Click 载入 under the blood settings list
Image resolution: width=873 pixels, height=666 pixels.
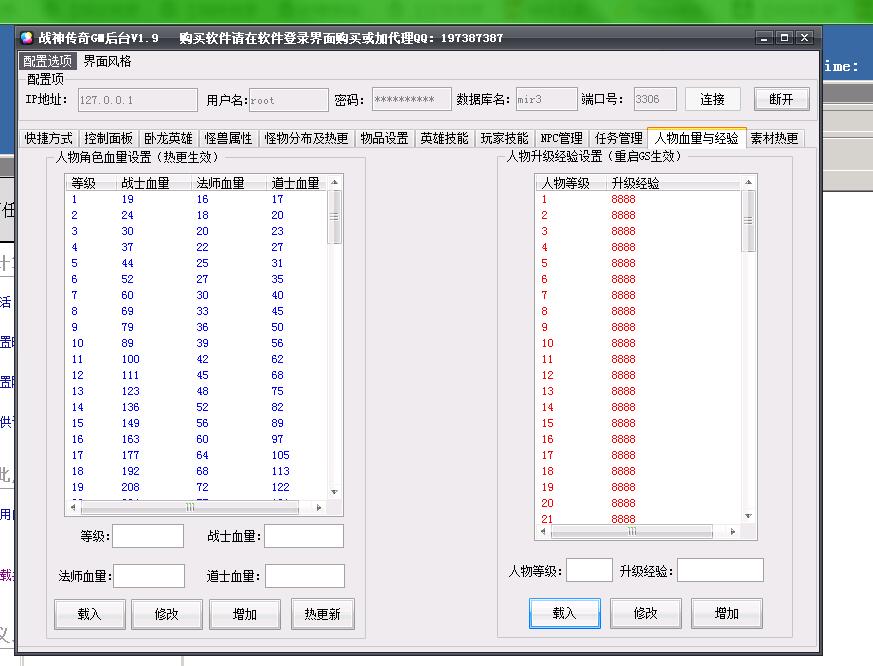coord(89,614)
